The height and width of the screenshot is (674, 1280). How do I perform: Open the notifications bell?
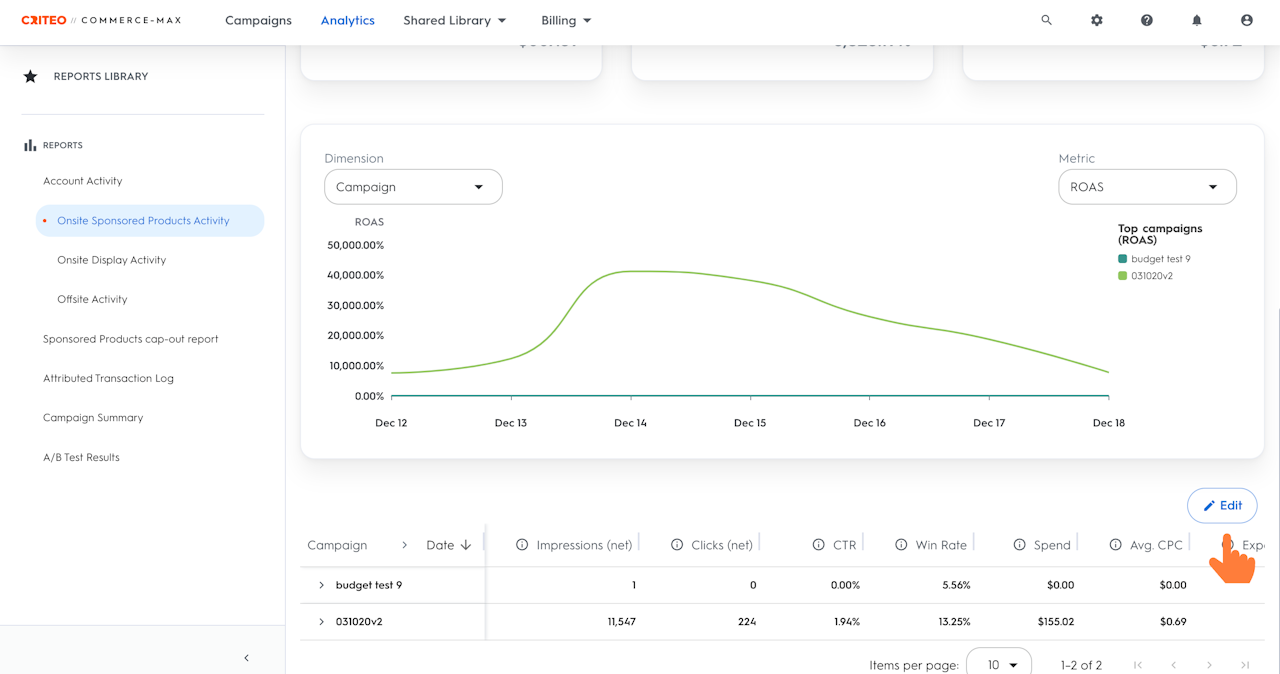click(x=1196, y=20)
